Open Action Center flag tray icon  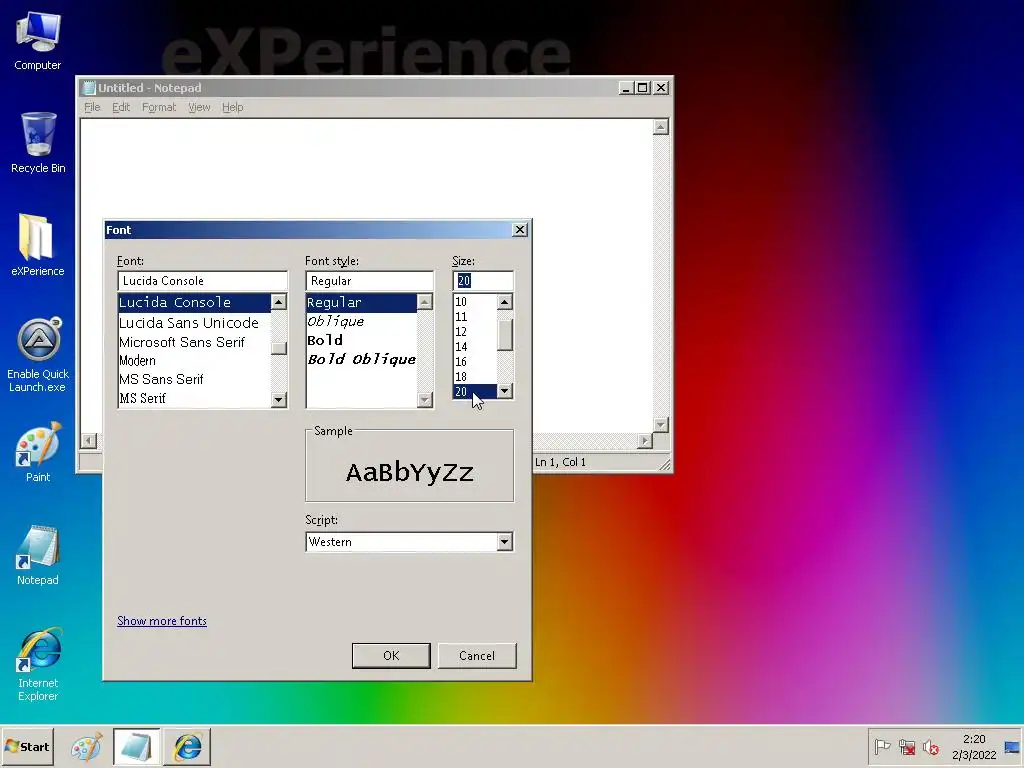(x=882, y=746)
